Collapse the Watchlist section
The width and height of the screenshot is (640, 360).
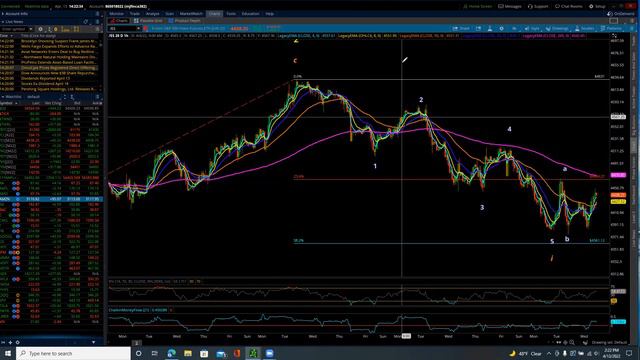(3, 97)
